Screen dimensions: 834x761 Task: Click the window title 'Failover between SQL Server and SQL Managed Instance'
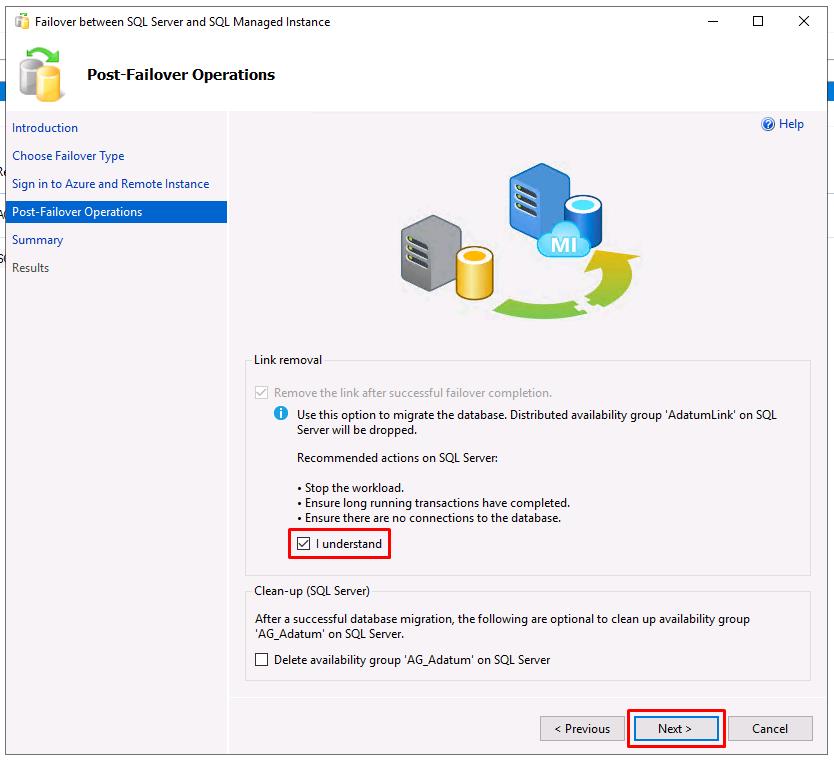click(182, 22)
